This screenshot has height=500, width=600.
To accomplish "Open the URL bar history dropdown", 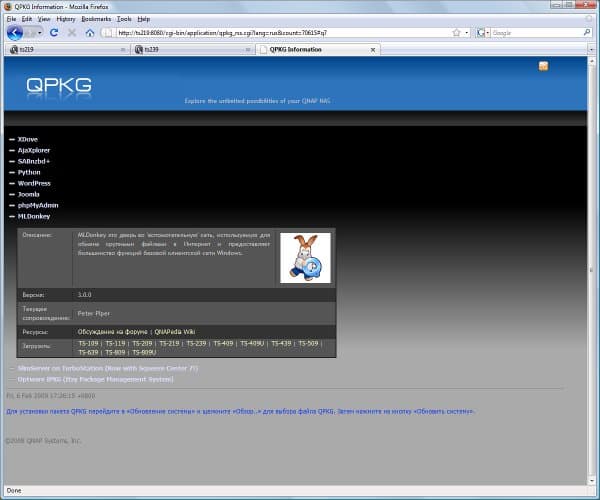I will [x=466, y=33].
